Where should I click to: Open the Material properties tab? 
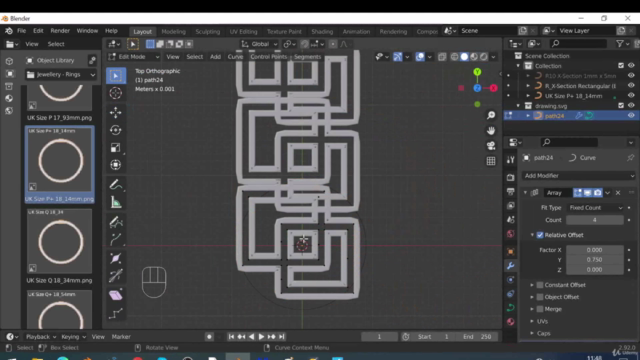click(511, 322)
